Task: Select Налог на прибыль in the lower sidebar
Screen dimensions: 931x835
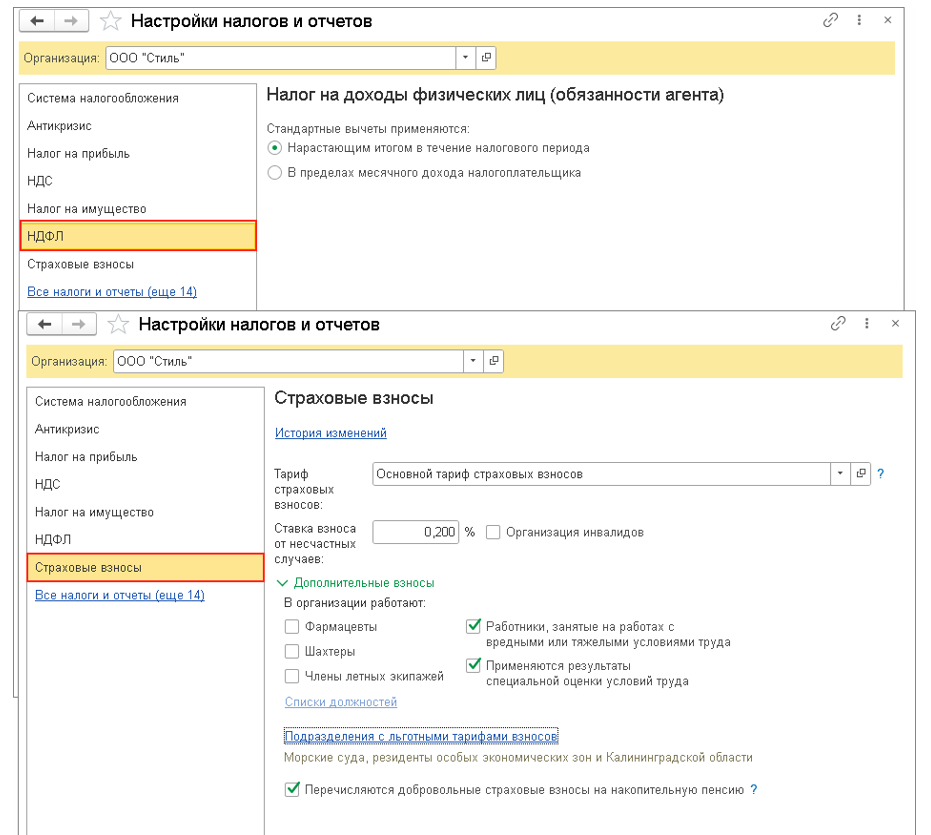Action: [86, 457]
